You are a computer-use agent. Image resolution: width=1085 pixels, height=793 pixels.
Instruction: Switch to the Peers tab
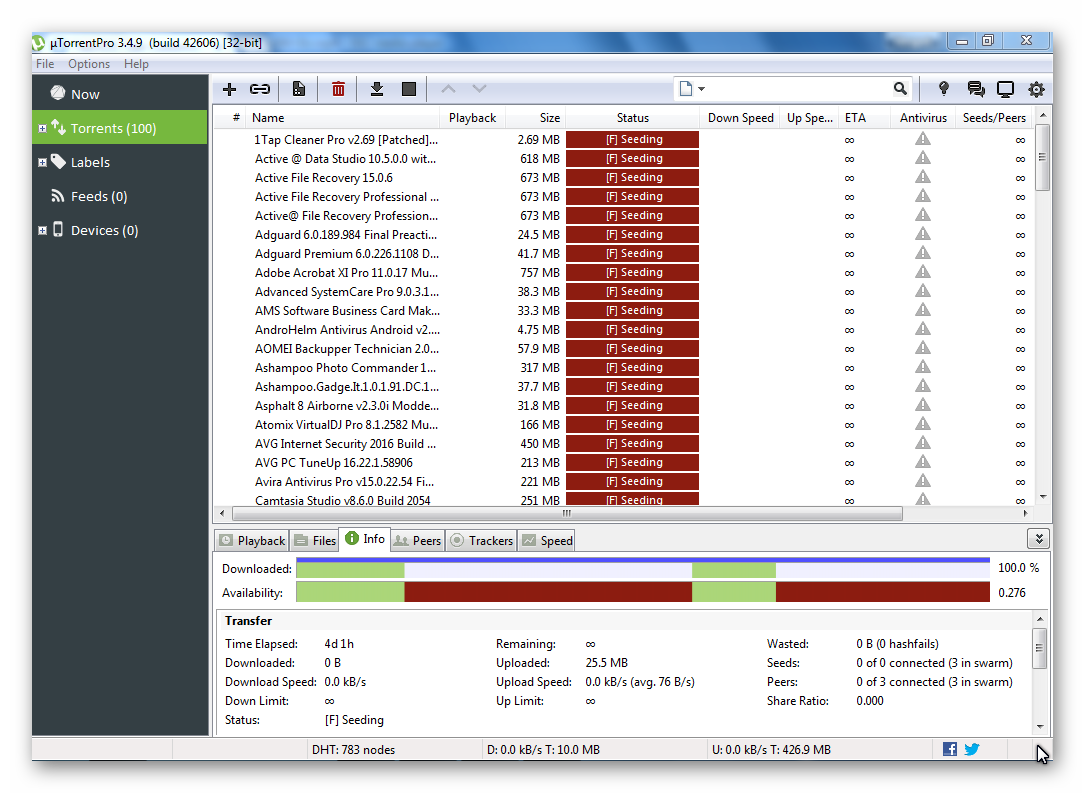(x=417, y=540)
